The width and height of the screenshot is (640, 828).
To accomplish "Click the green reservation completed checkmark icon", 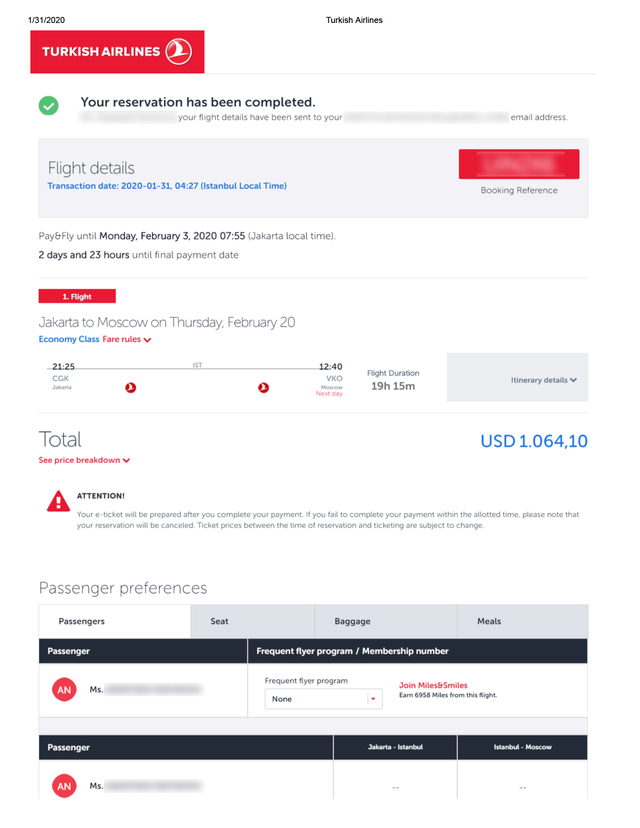I will click(x=49, y=106).
